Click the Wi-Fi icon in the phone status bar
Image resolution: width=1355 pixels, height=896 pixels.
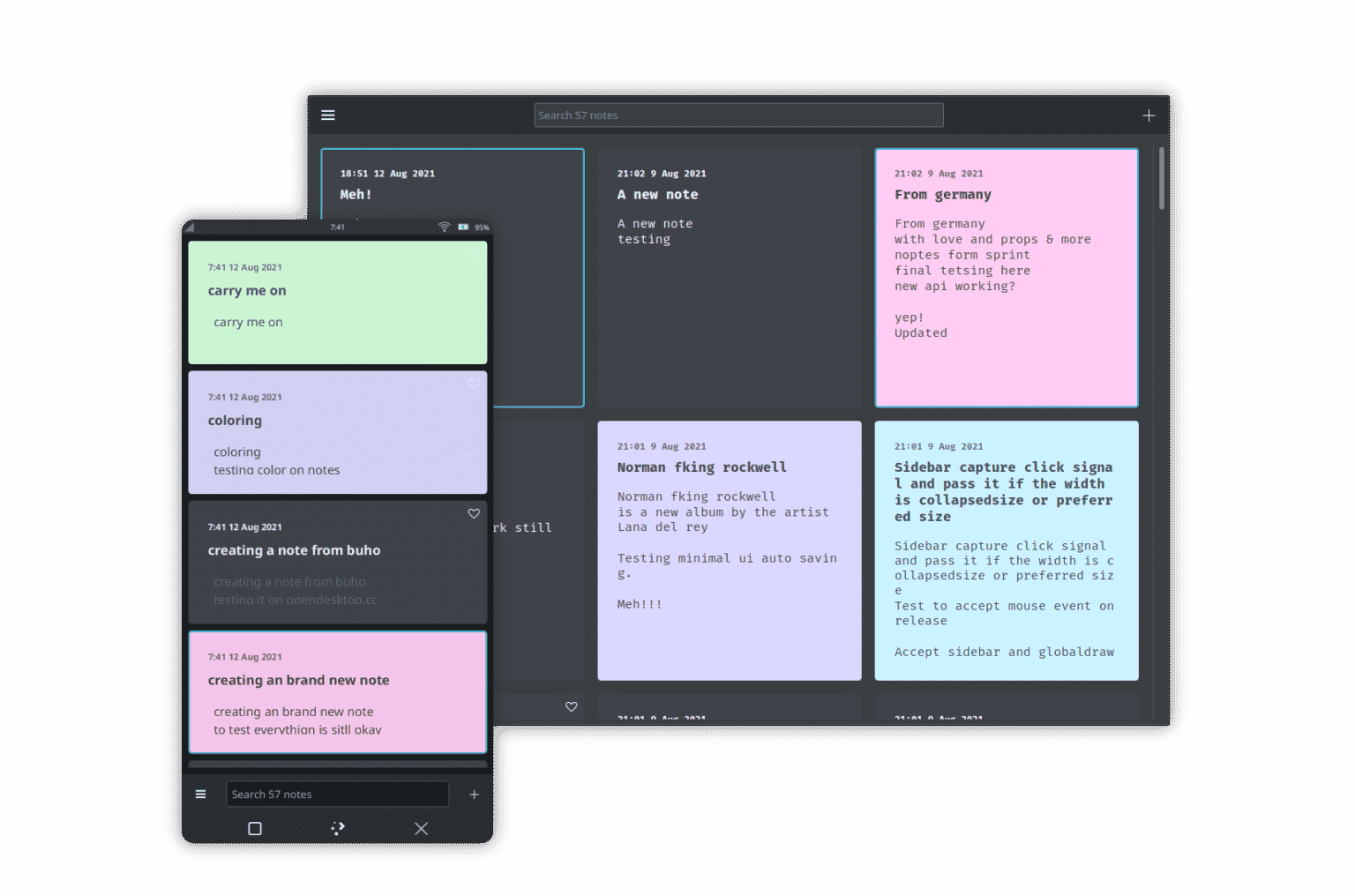(444, 228)
